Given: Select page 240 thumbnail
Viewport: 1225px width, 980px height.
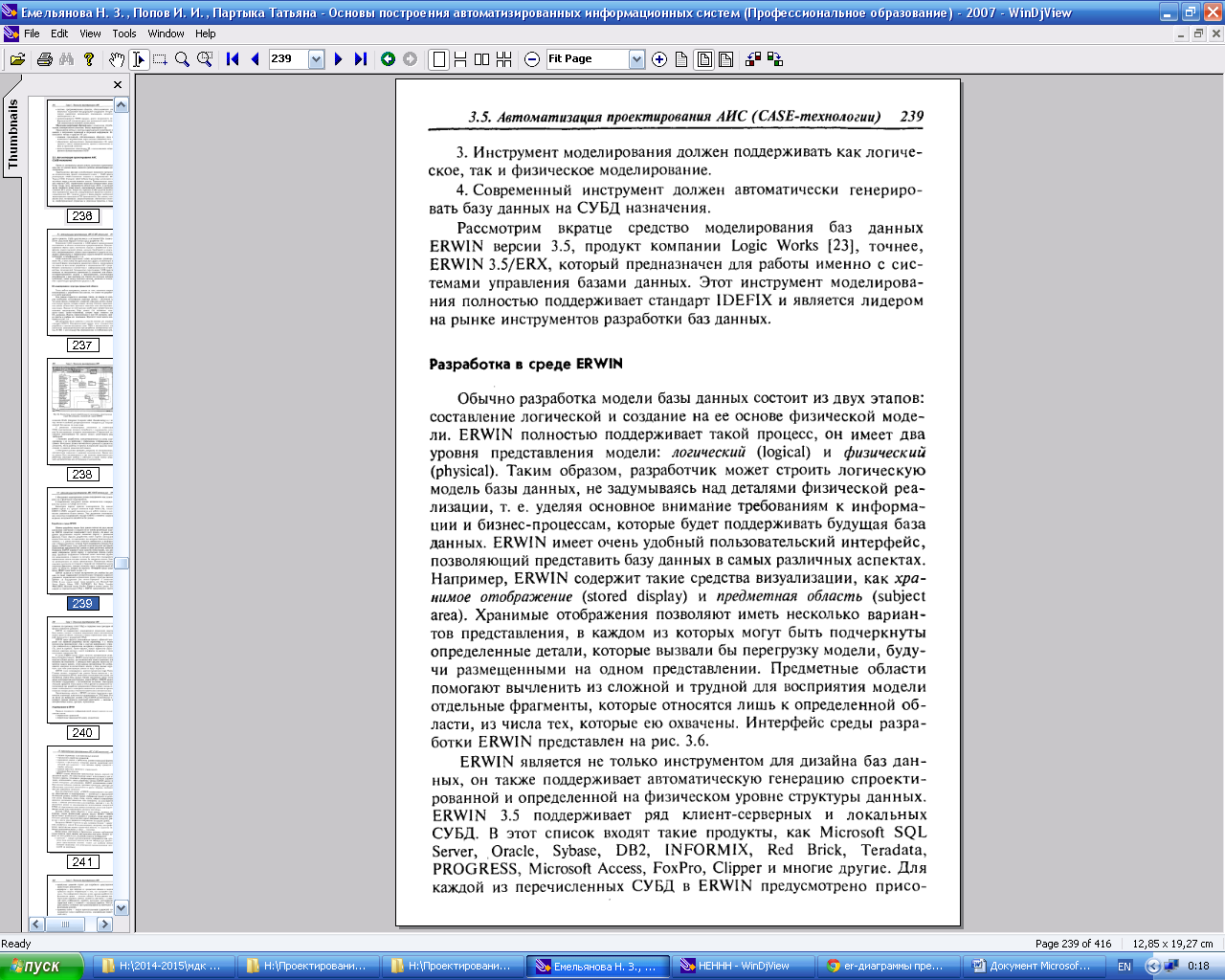Looking at the screenshot, I should (82, 671).
